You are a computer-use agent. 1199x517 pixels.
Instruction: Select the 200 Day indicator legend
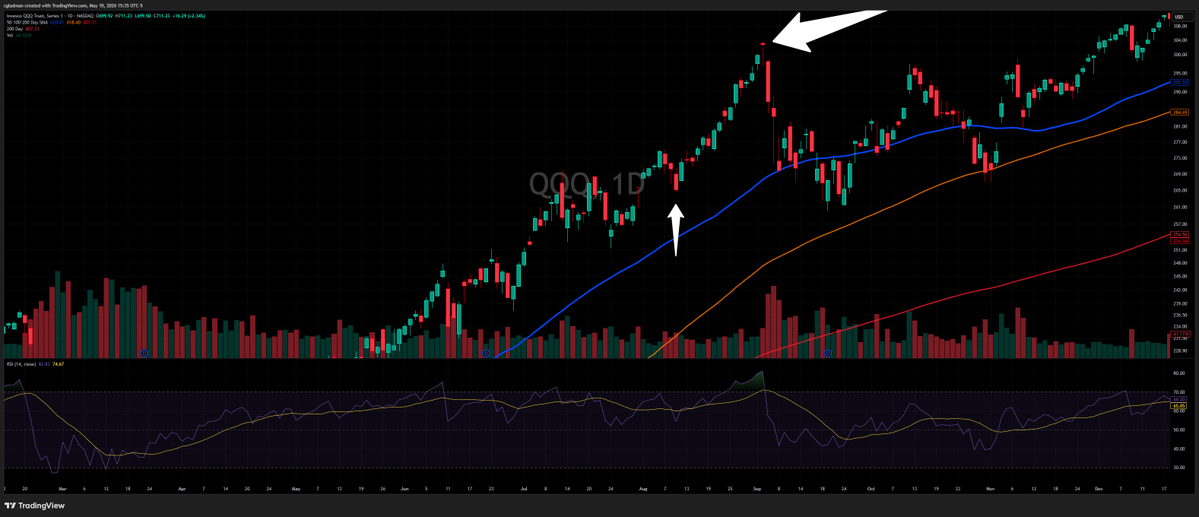click(x=15, y=29)
